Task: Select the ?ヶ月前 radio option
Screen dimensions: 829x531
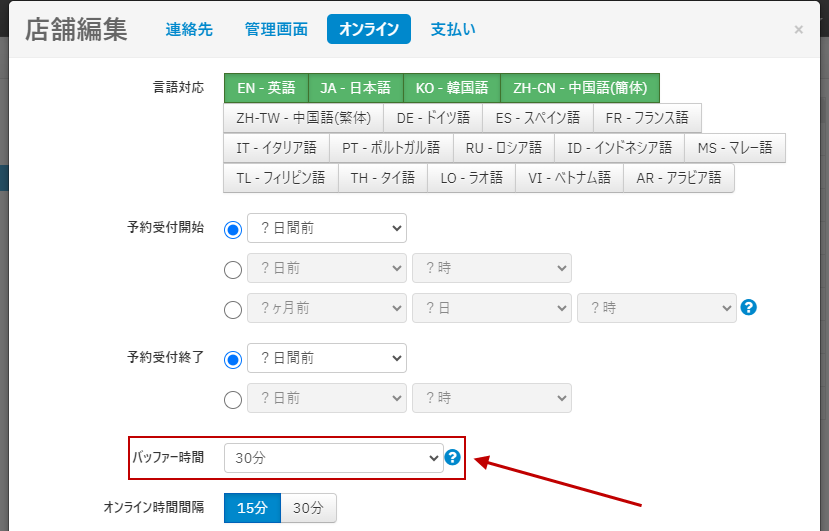Action: (233, 309)
